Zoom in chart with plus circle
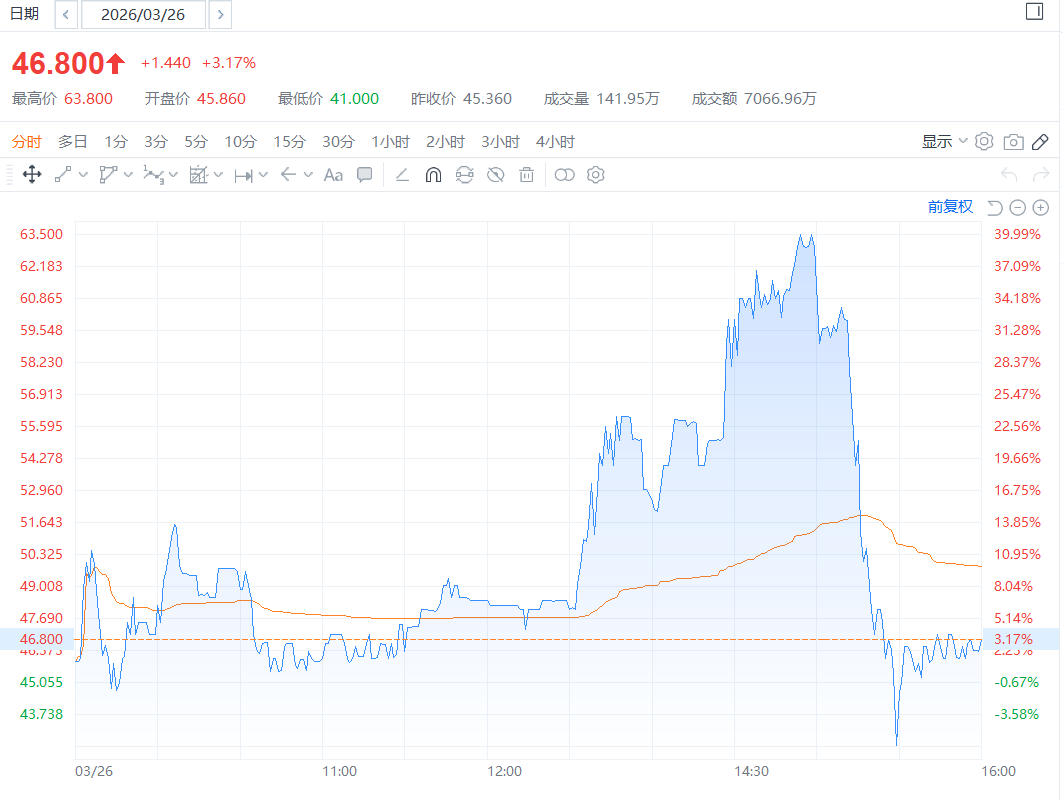Viewport: 1063px width, 800px height. [1040, 207]
